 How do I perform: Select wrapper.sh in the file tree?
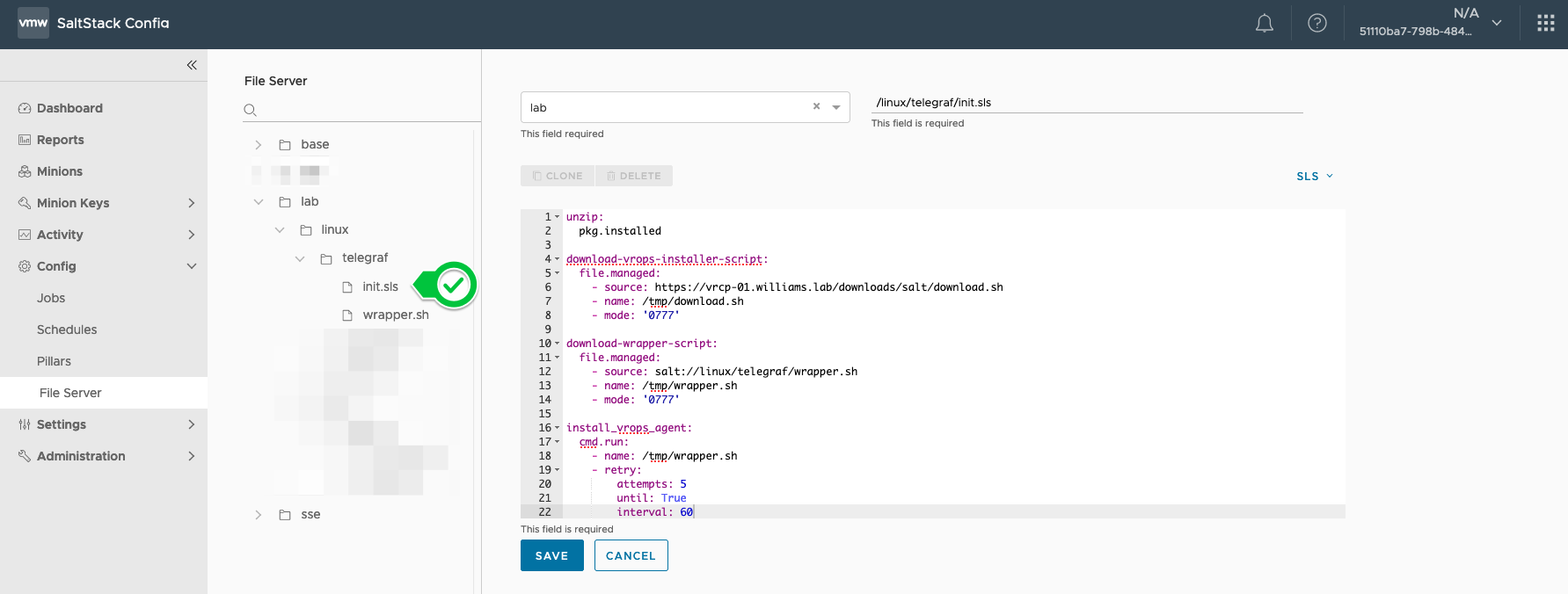[396, 315]
